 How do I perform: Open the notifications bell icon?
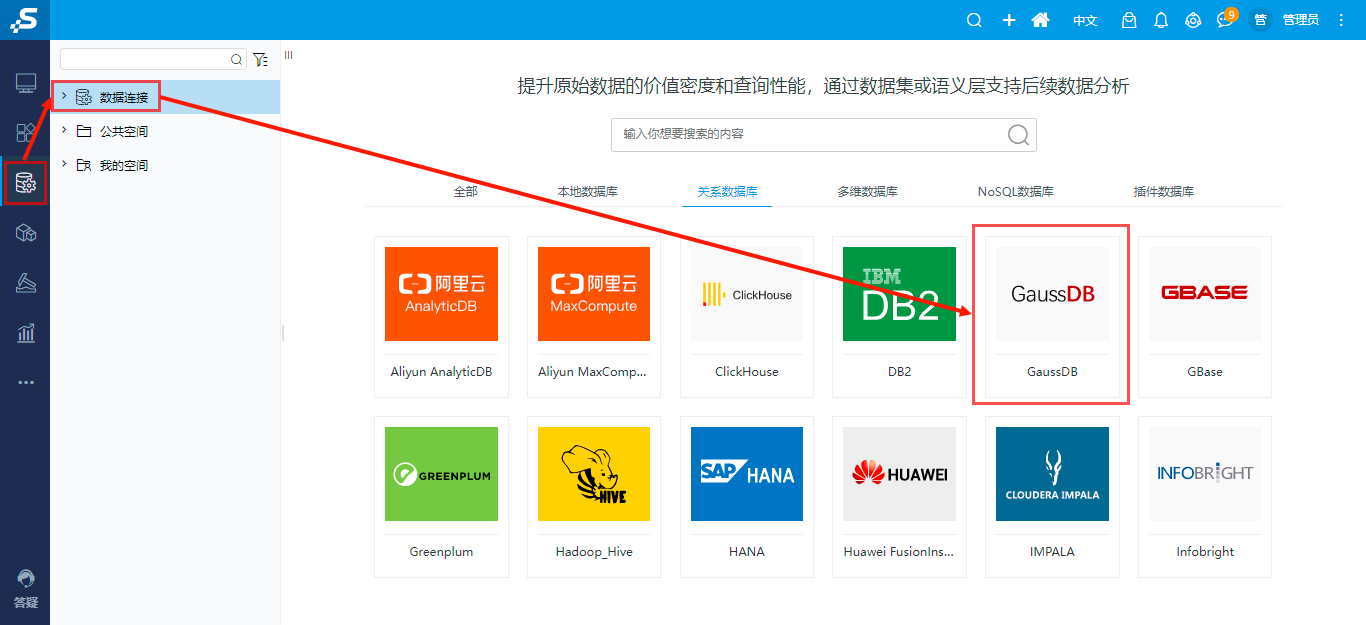[x=1161, y=20]
